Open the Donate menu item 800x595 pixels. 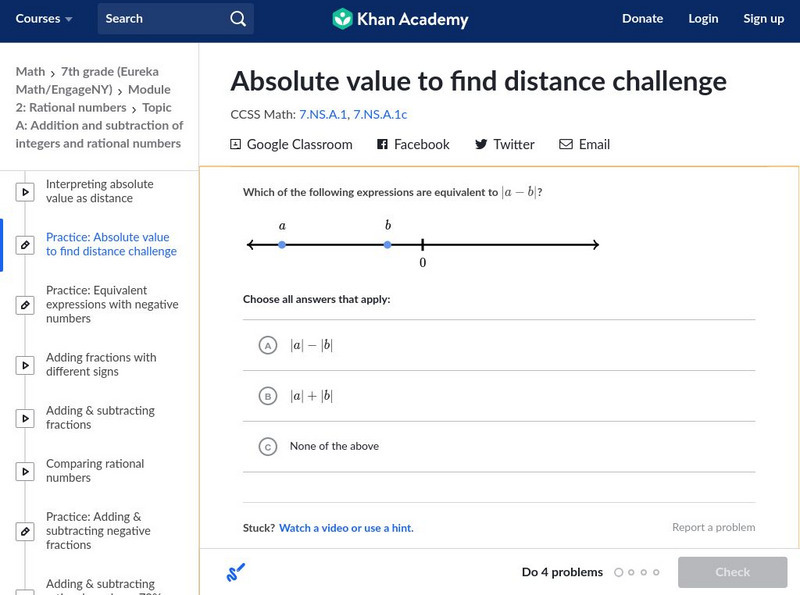pos(642,19)
